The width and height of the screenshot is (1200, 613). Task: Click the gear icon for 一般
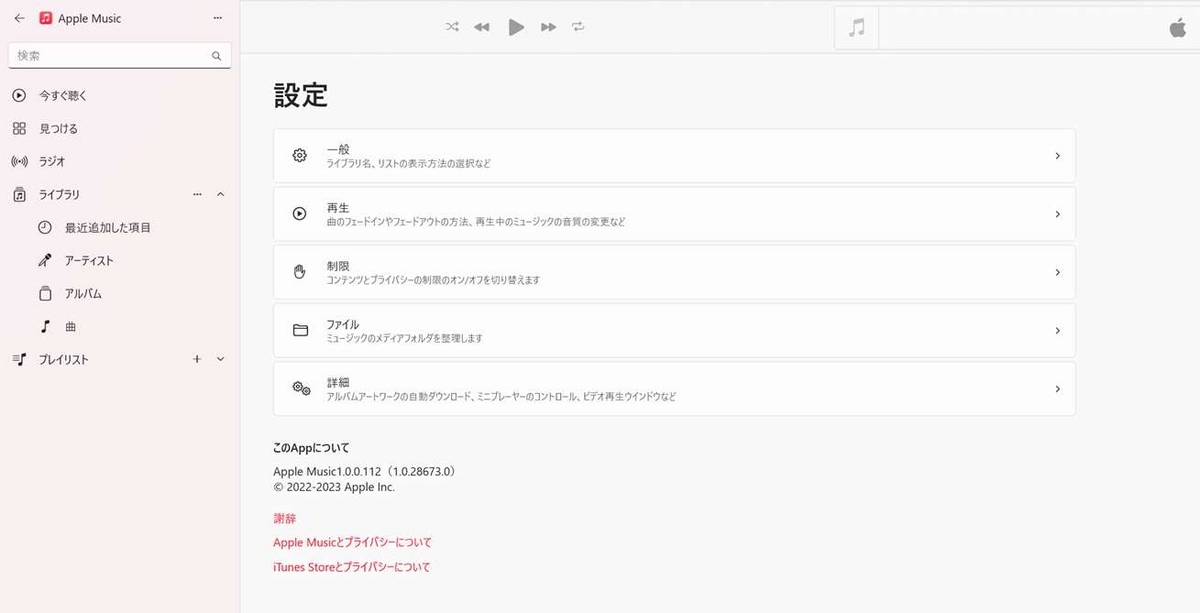pyautogui.click(x=300, y=156)
